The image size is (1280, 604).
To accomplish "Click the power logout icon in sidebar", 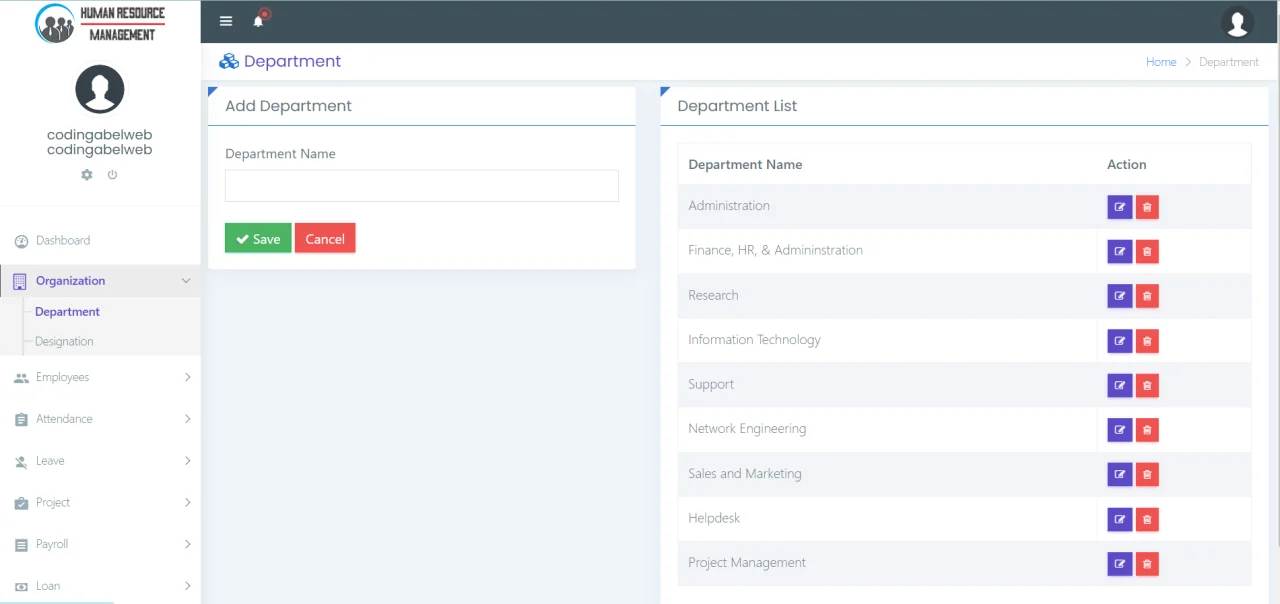I will [112, 175].
